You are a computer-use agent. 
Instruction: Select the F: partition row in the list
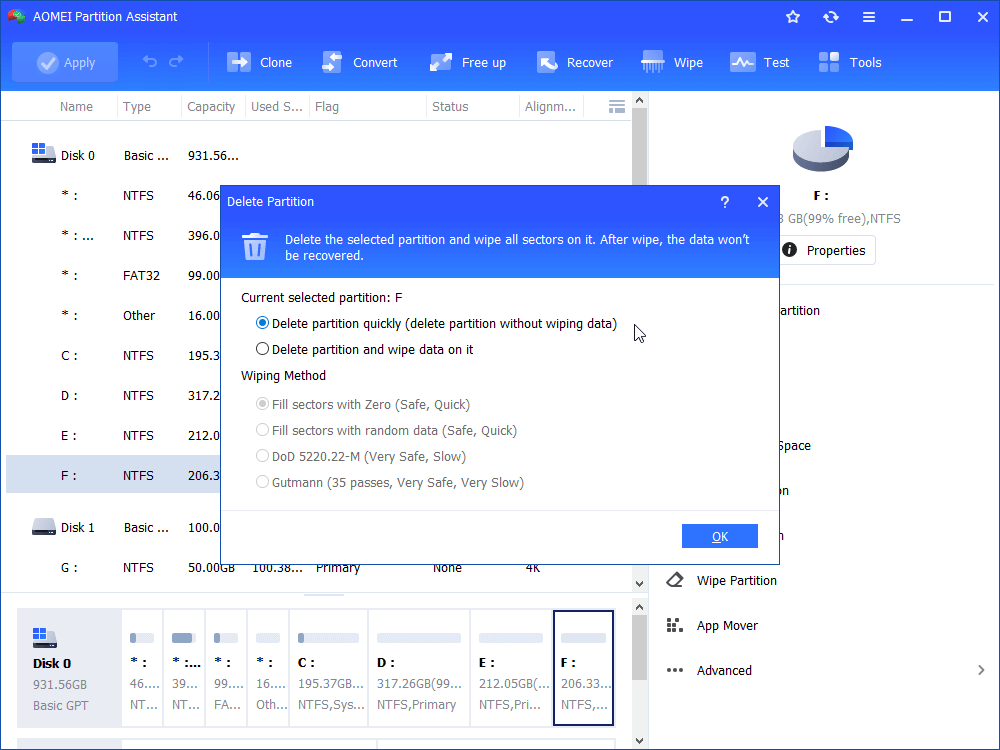(113, 475)
